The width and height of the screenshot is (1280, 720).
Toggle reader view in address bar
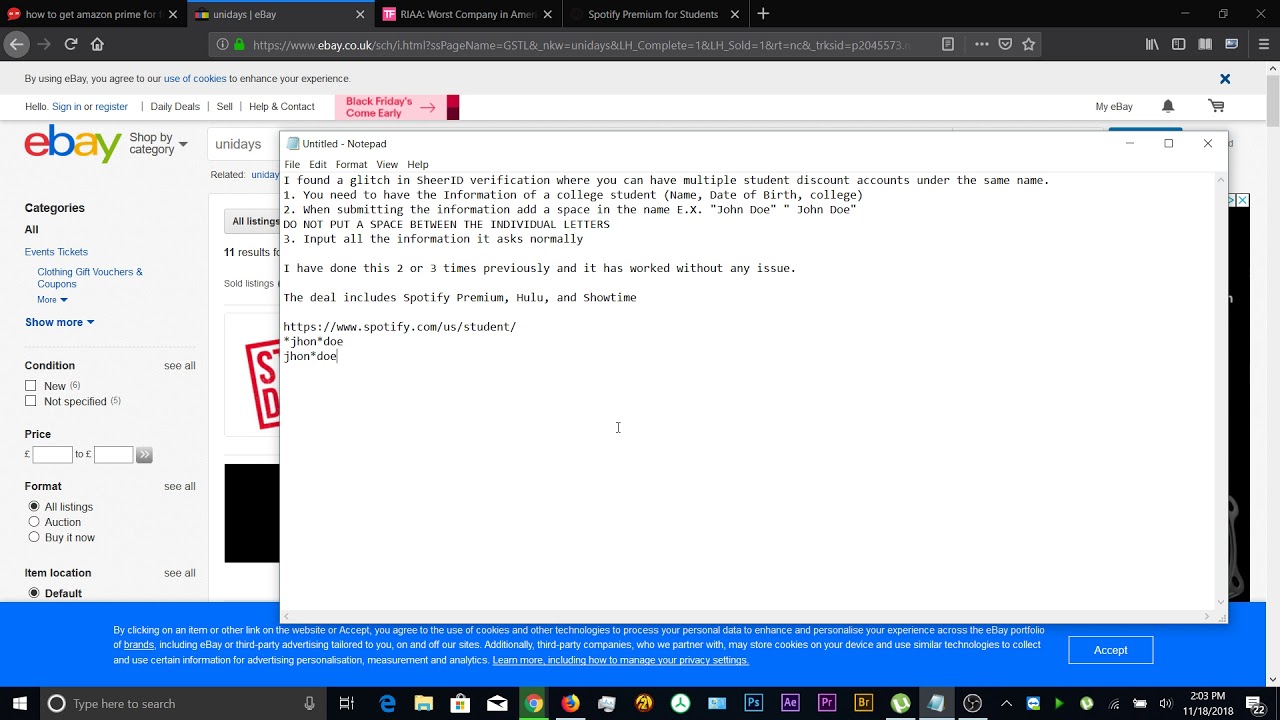[x=948, y=44]
